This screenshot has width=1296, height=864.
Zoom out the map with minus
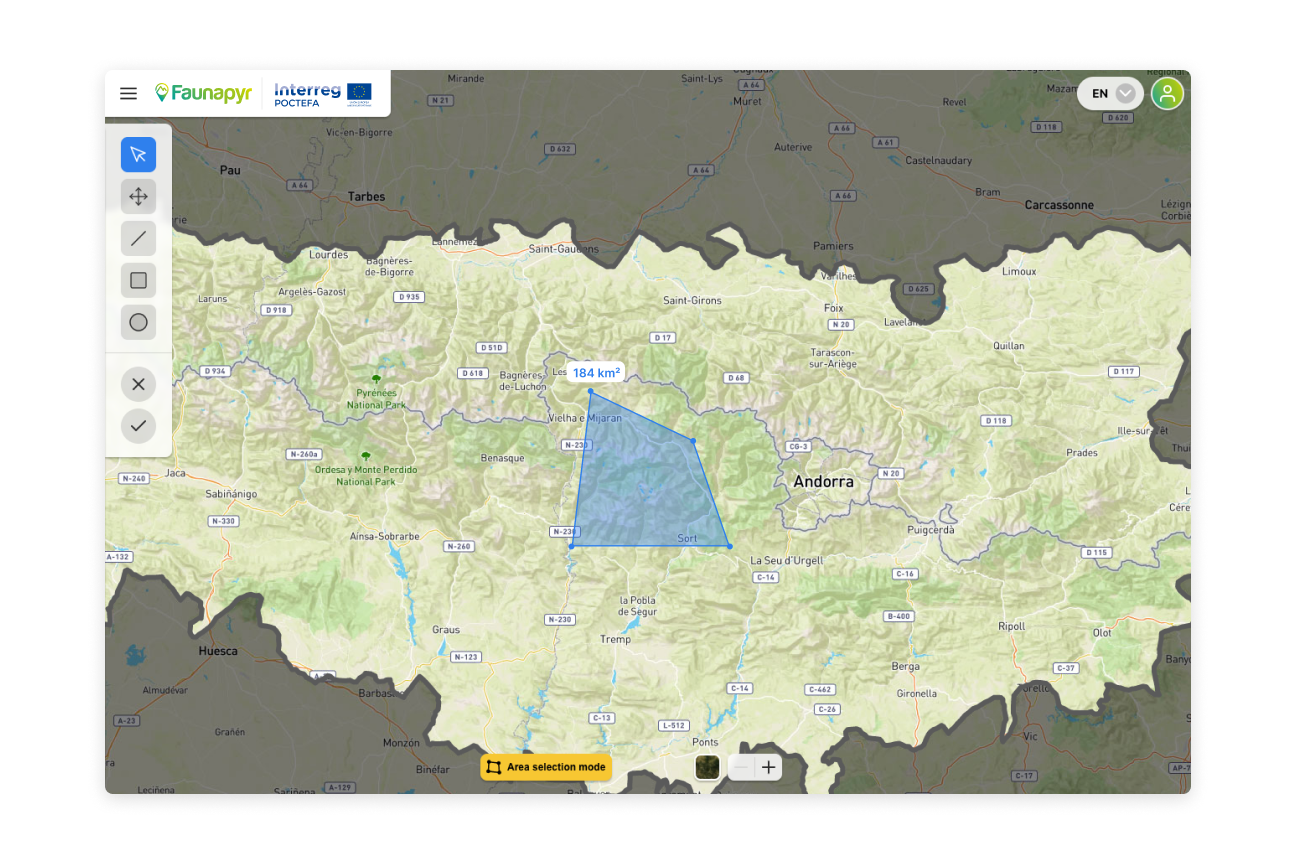click(x=742, y=767)
